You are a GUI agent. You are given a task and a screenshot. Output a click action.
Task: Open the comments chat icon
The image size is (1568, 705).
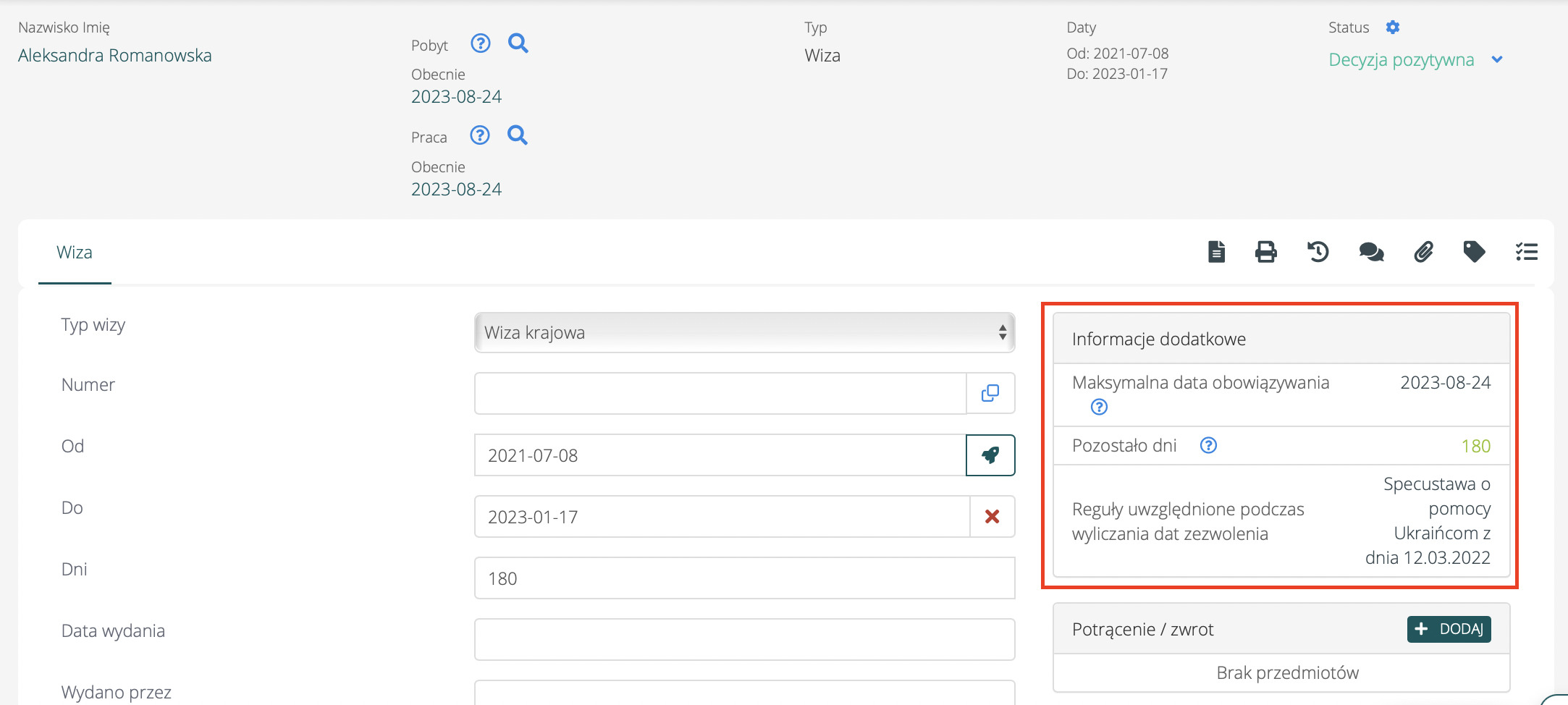(1371, 252)
